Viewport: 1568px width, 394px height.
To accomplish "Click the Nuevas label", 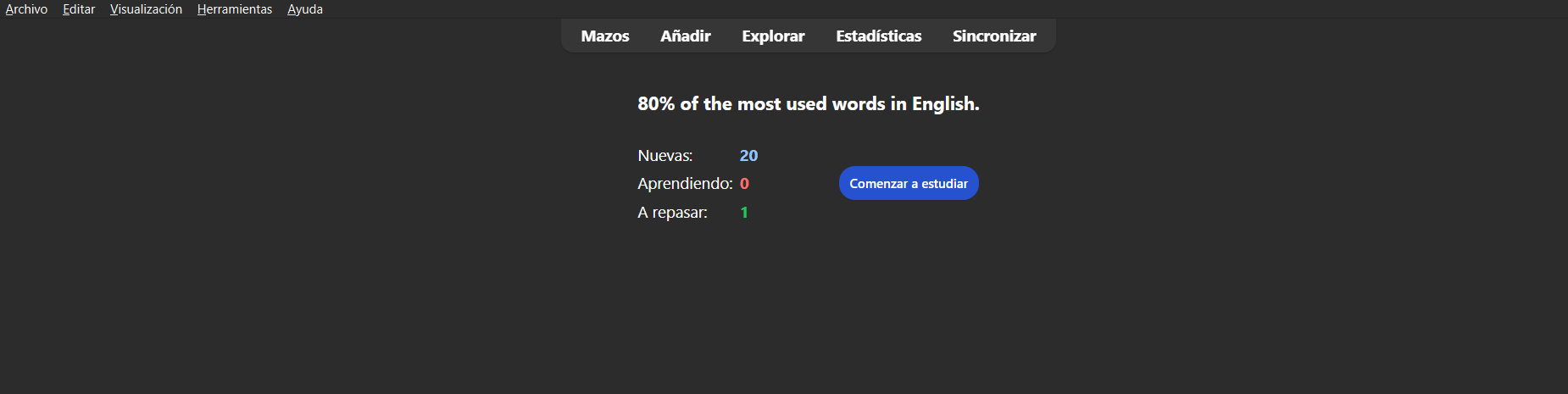I will tap(665, 156).
